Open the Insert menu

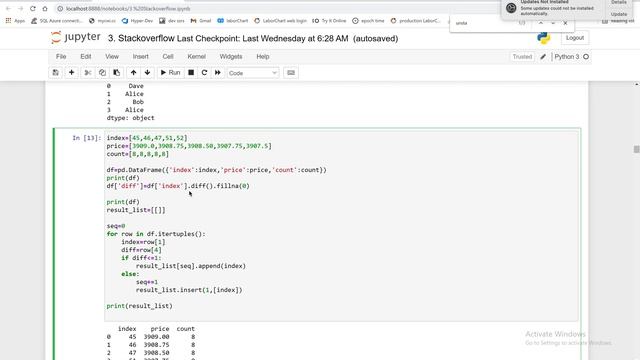pos(140,57)
